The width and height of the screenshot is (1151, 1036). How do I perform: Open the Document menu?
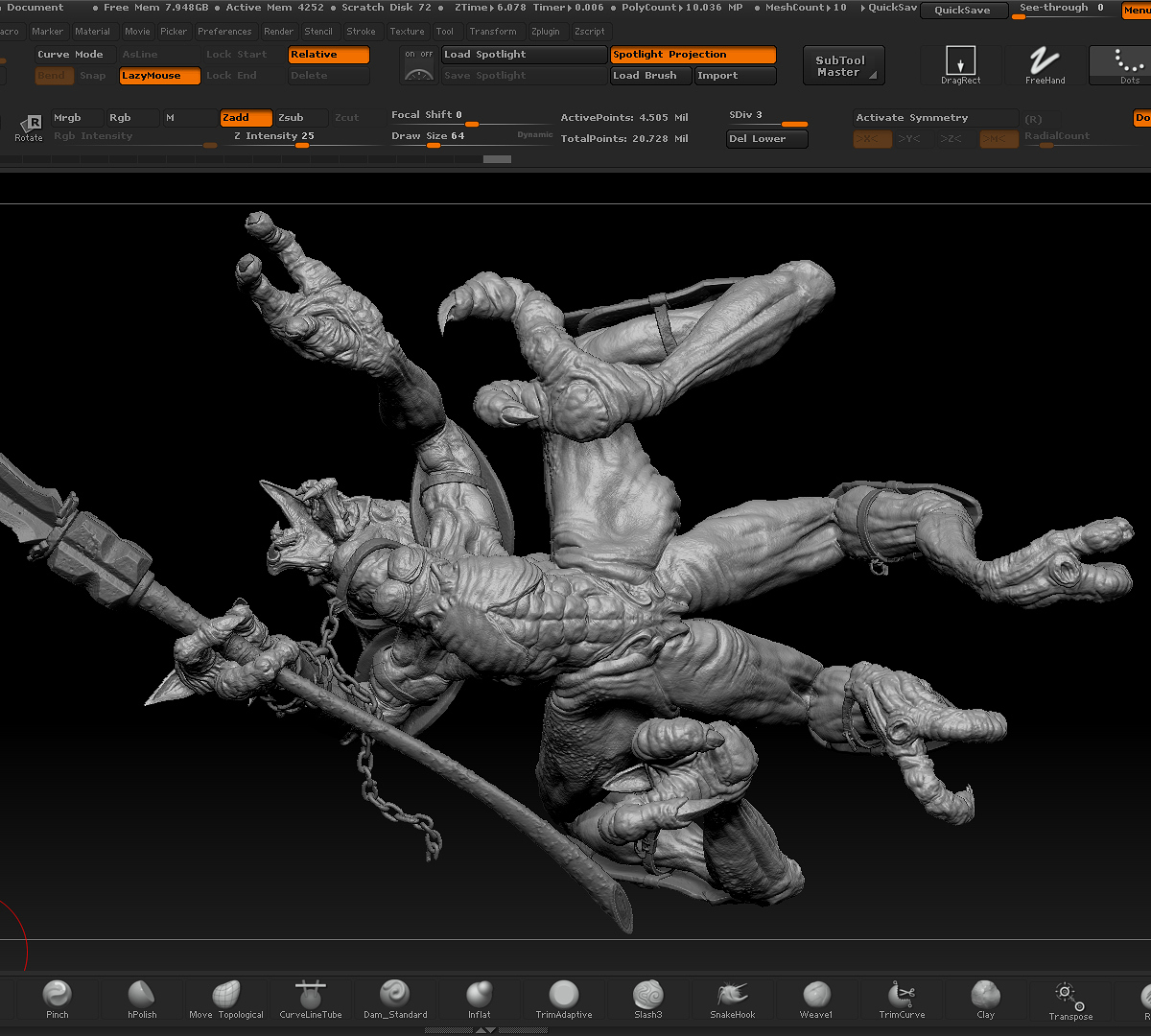34,8
